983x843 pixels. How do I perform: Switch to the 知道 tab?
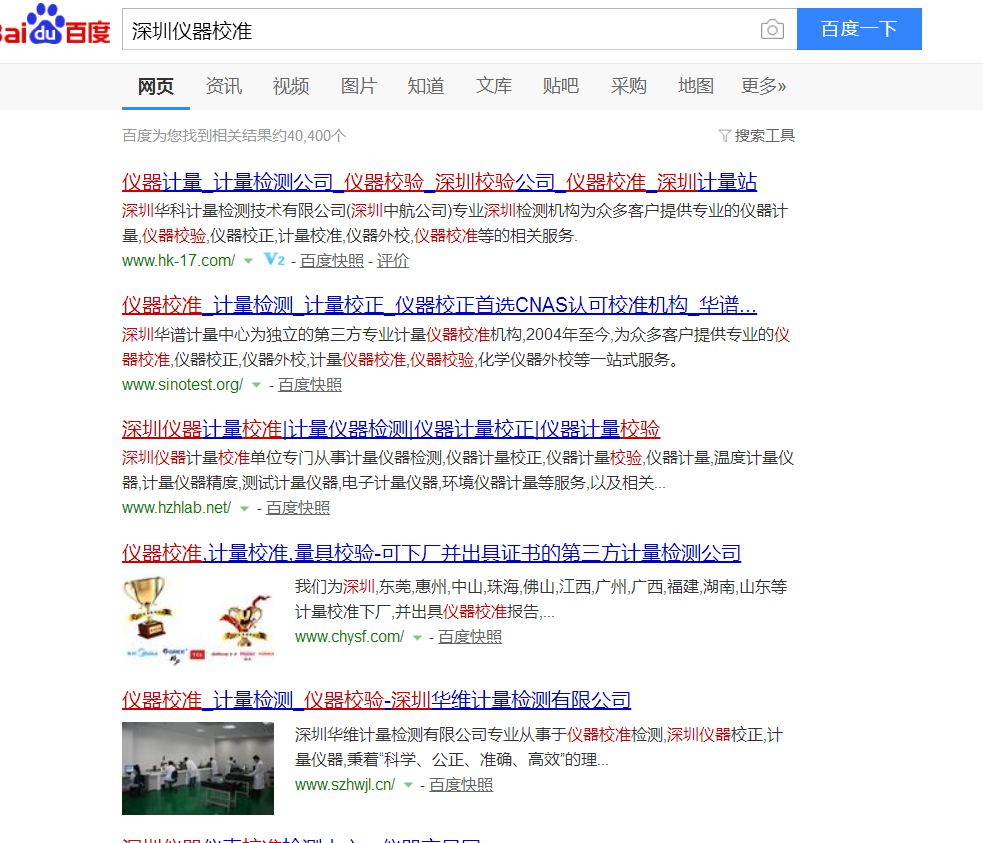point(426,86)
